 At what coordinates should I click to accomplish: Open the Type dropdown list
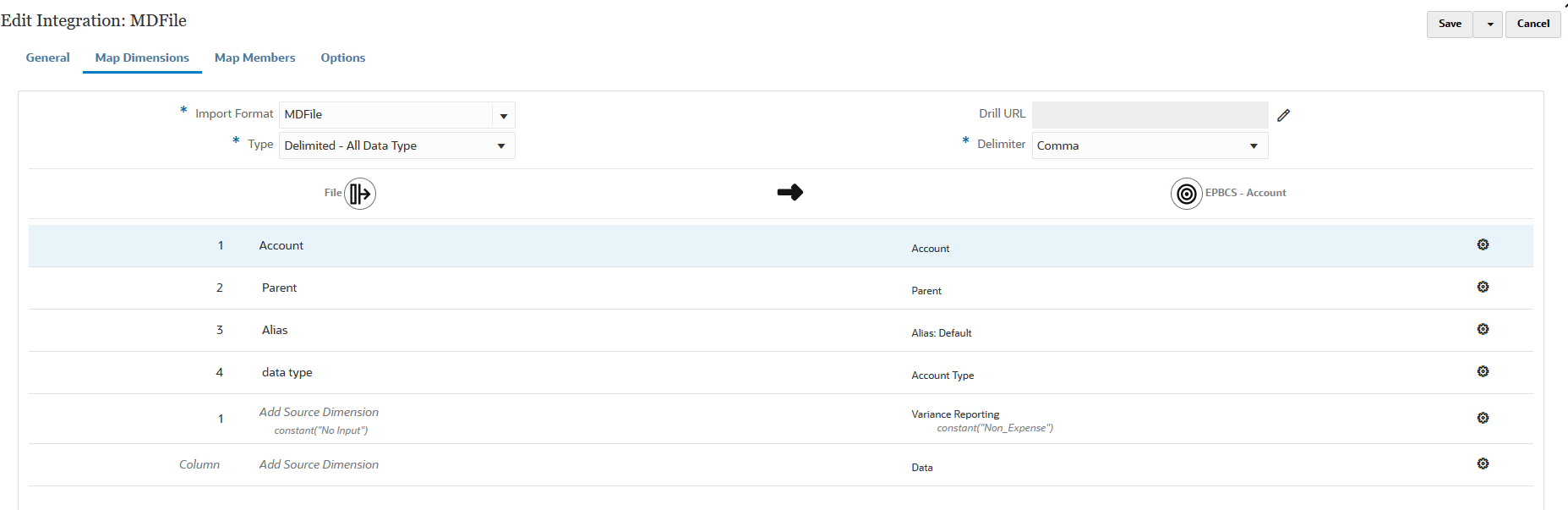pyautogui.click(x=501, y=145)
